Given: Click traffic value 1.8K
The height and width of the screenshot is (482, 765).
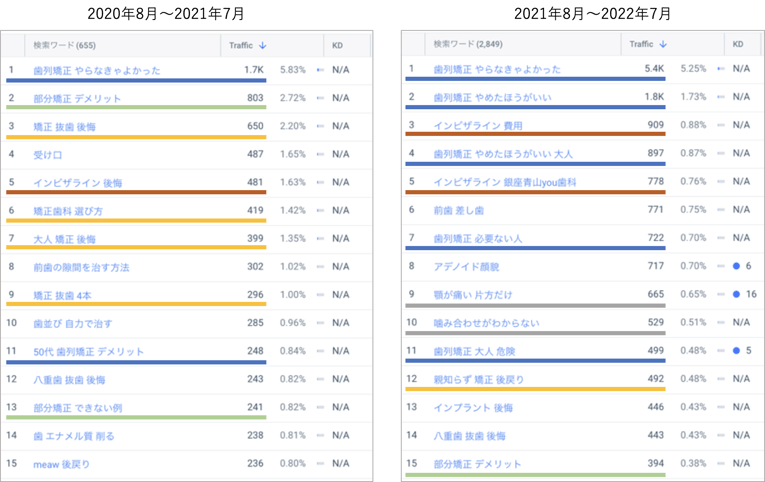Looking at the screenshot, I should pyautogui.click(x=654, y=97).
